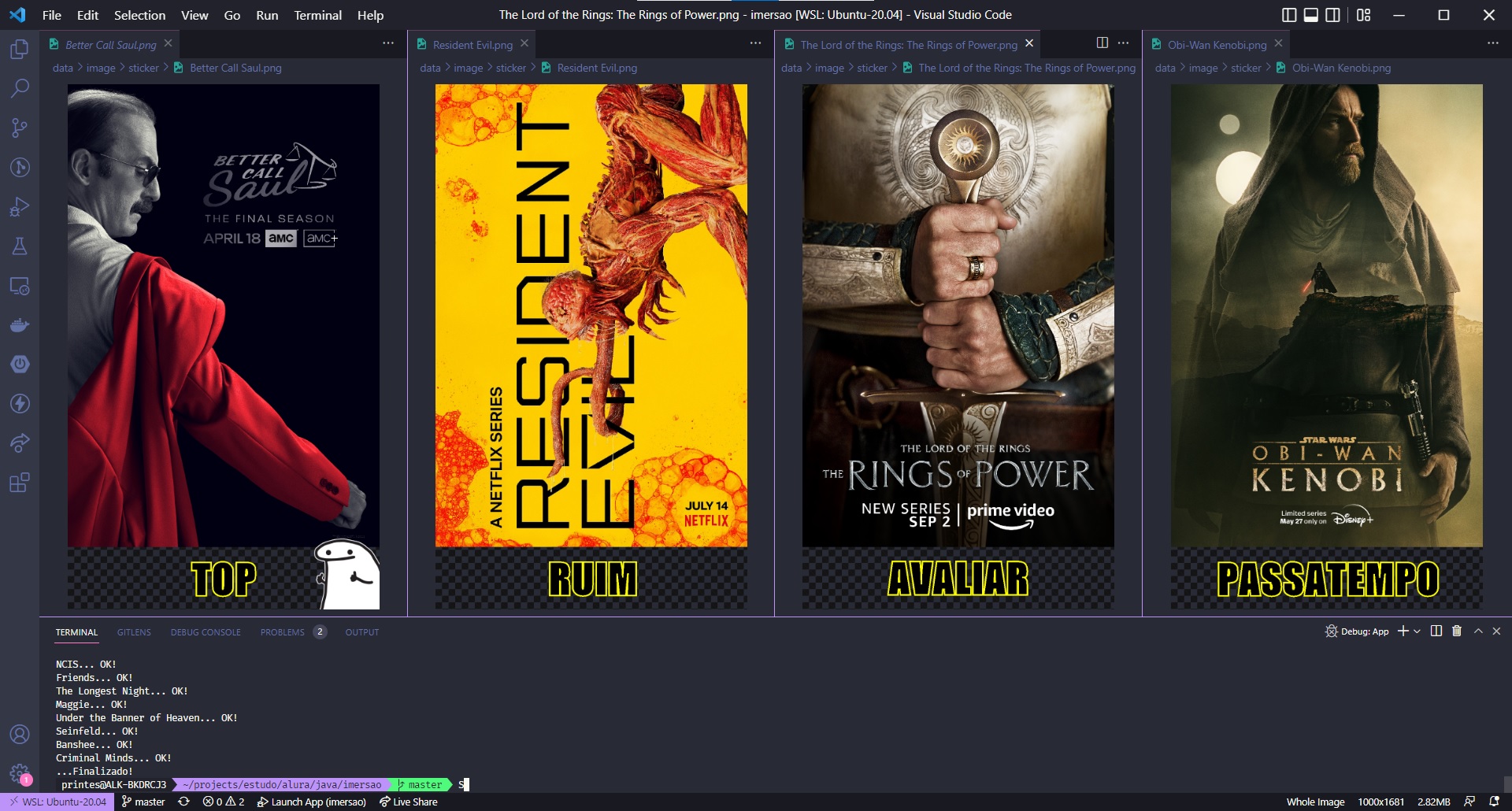This screenshot has height=811, width=1512.
Task: Click 'sticker' breadcrumb in Better Call Saul editor
Action: (x=143, y=68)
